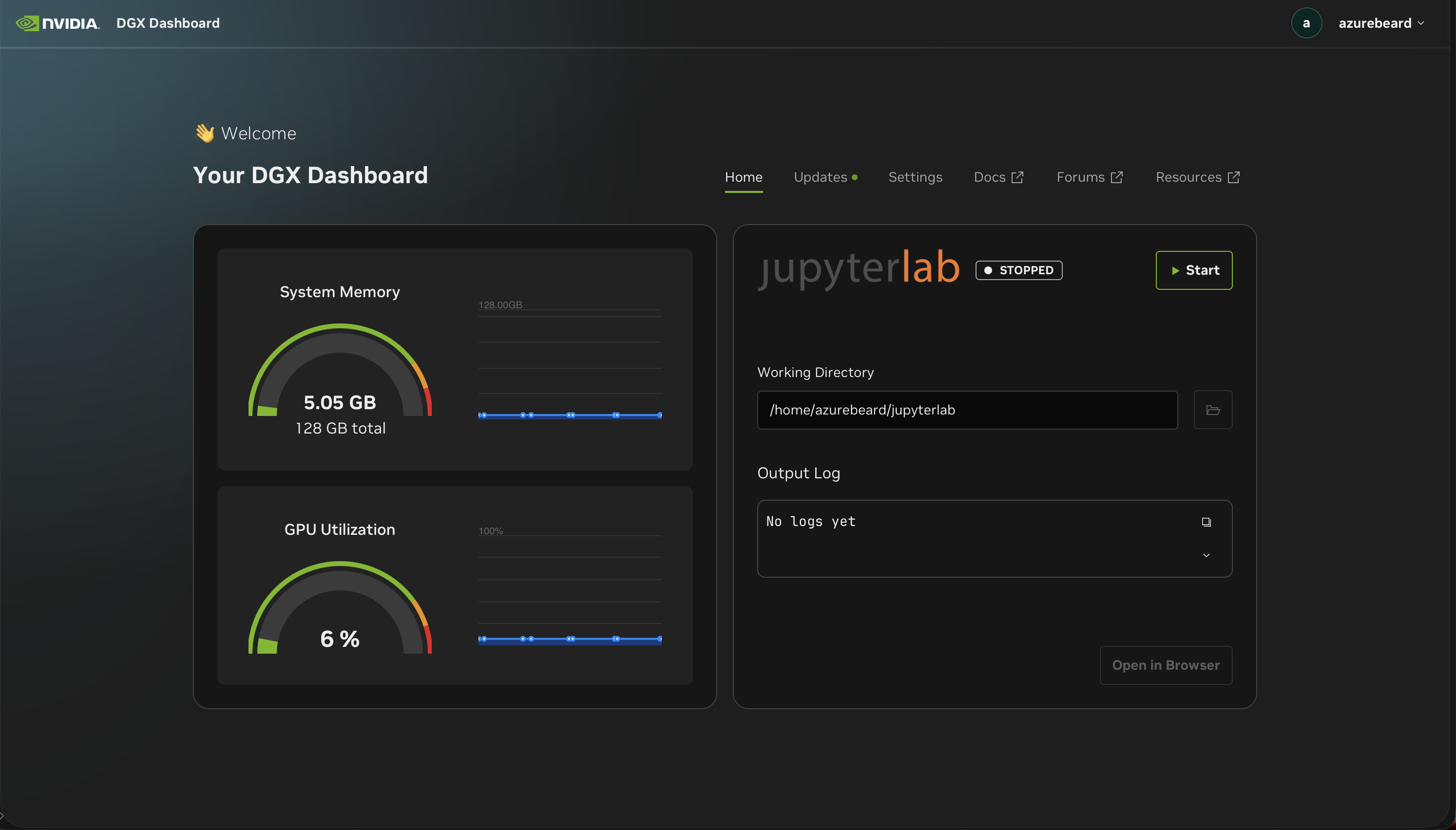This screenshot has height=830, width=1456.
Task: Click the GPU Utilization gauge
Action: pos(340,608)
